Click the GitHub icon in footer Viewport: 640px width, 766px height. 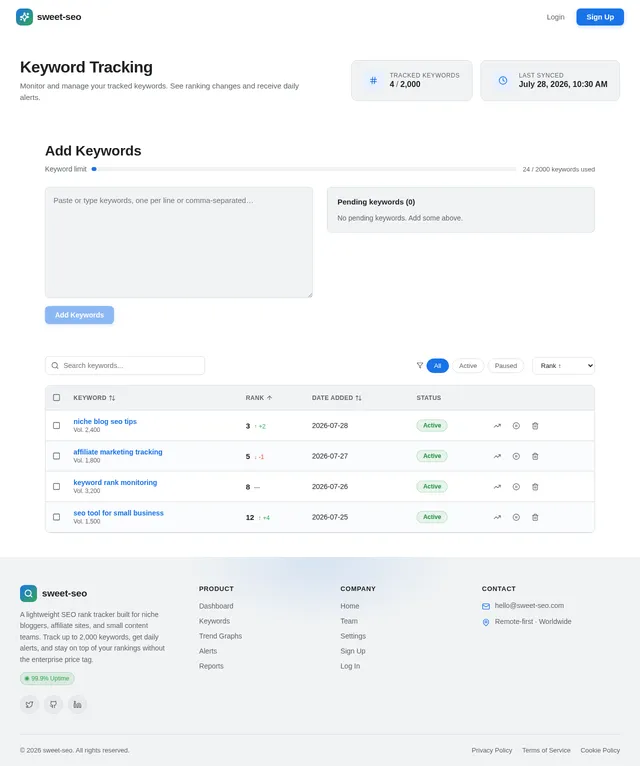tap(53, 704)
